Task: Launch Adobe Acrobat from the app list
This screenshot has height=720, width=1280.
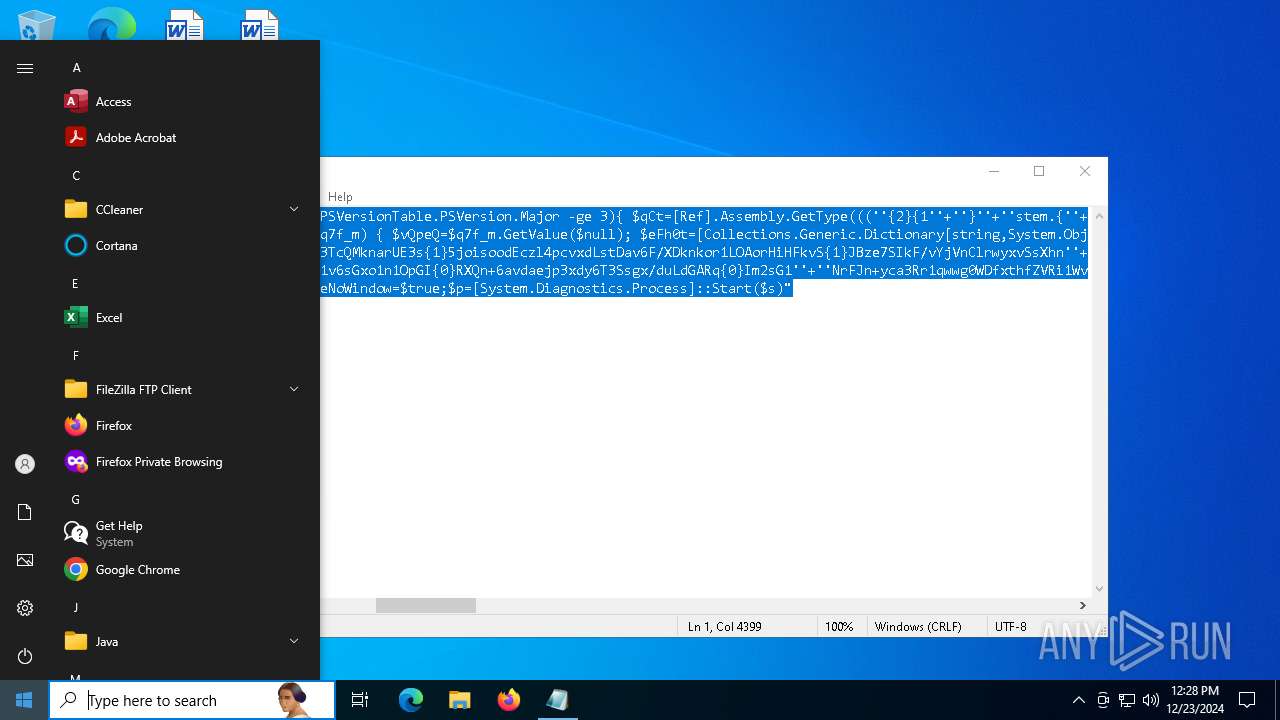Action: coord(184,138)
